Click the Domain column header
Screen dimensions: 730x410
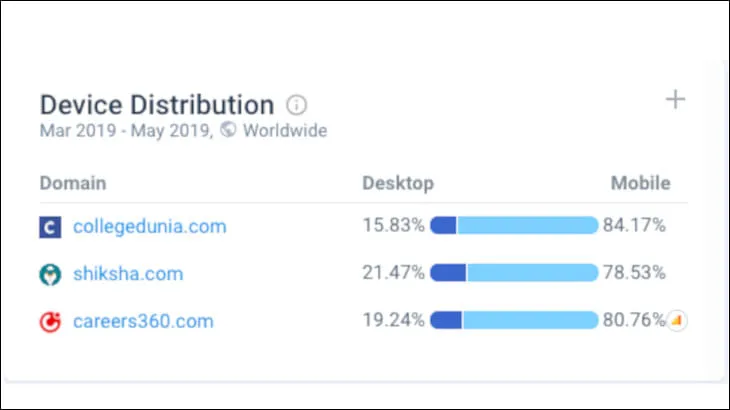[72, 183]
